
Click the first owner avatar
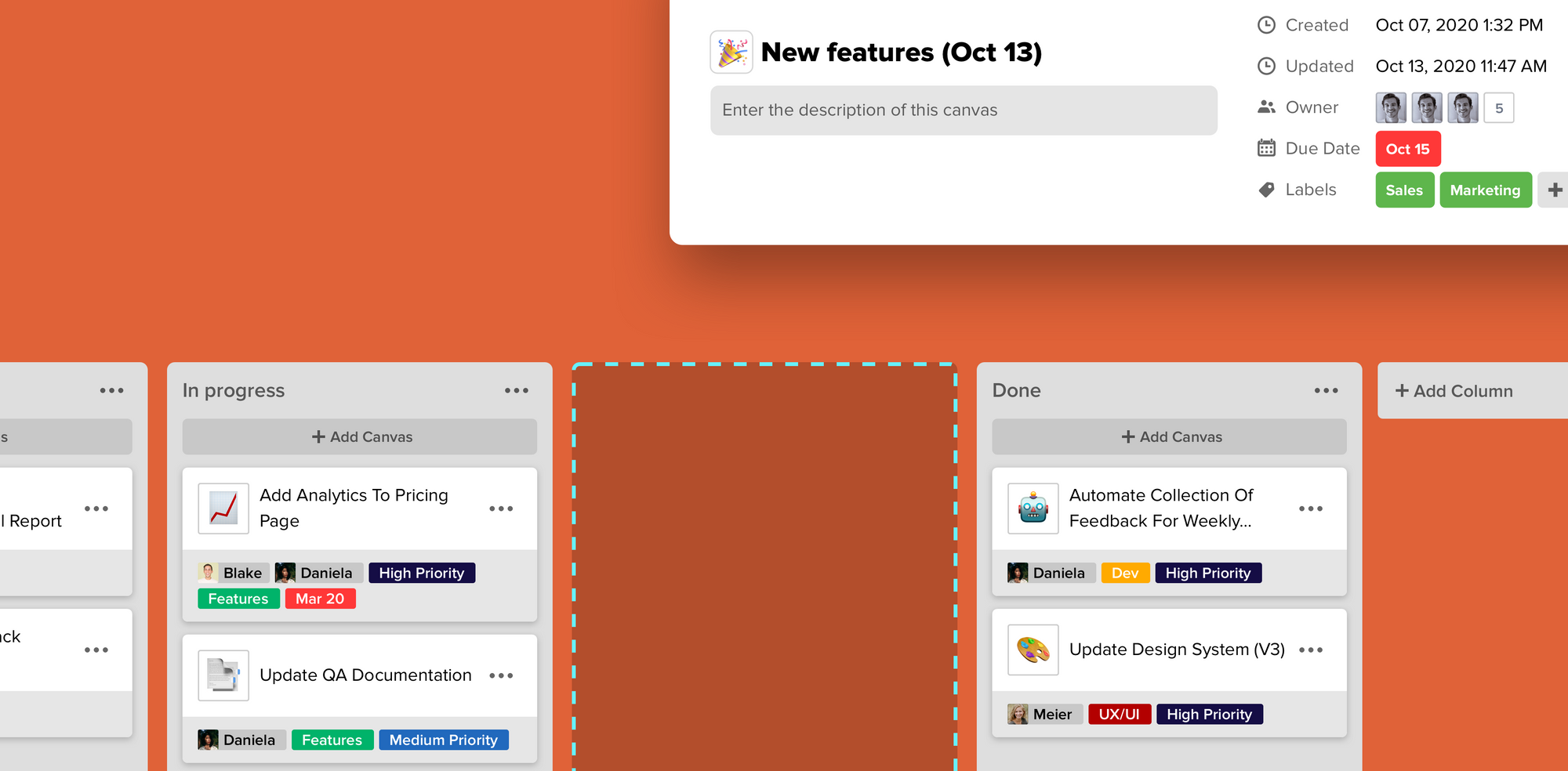tap(1391, 107)
